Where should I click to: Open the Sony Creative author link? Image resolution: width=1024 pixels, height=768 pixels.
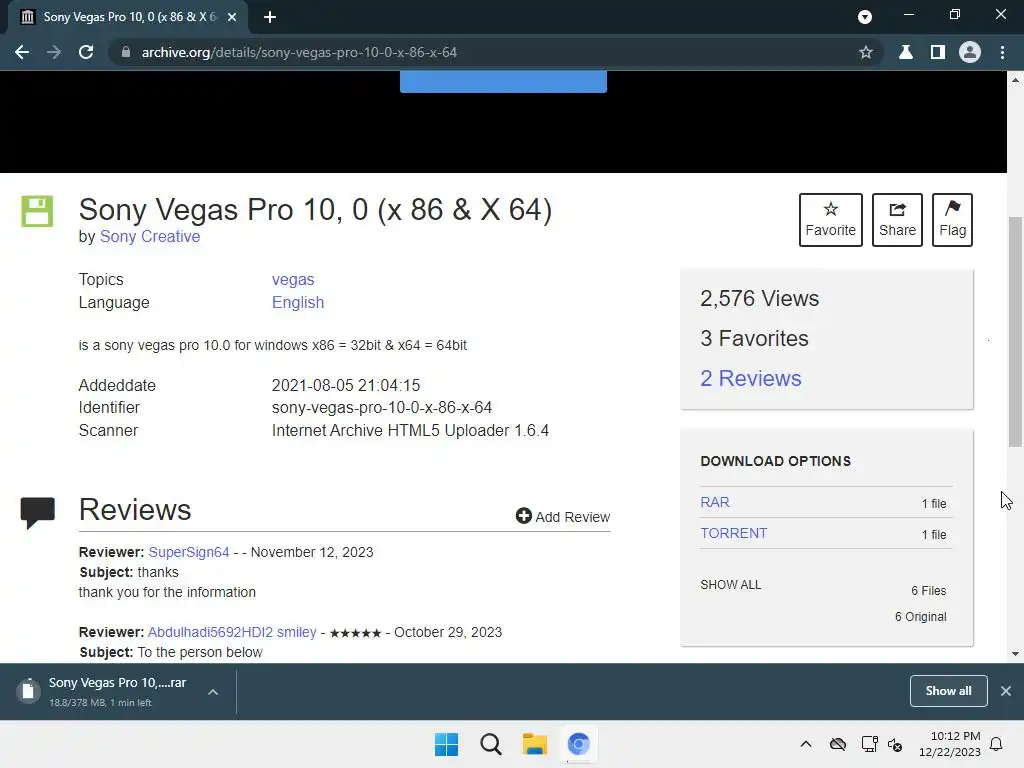[150, 236]
